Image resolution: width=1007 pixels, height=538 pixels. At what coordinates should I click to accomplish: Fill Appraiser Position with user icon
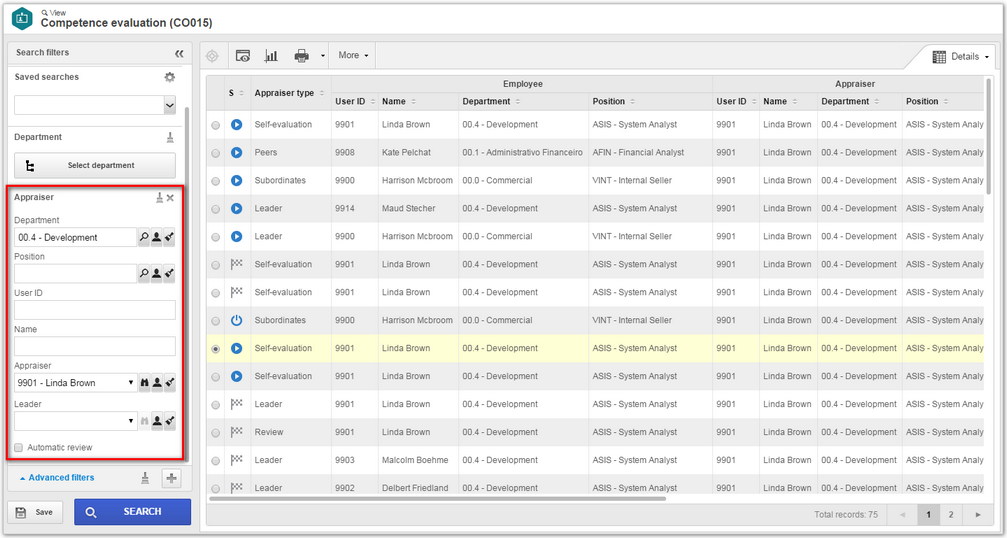[157, 273]
